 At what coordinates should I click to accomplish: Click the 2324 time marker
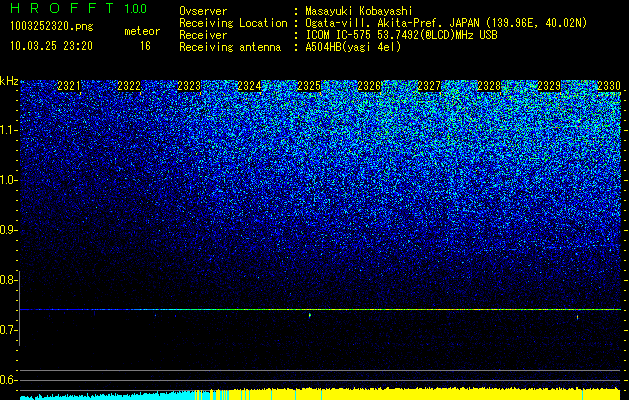tap(249, 86)
